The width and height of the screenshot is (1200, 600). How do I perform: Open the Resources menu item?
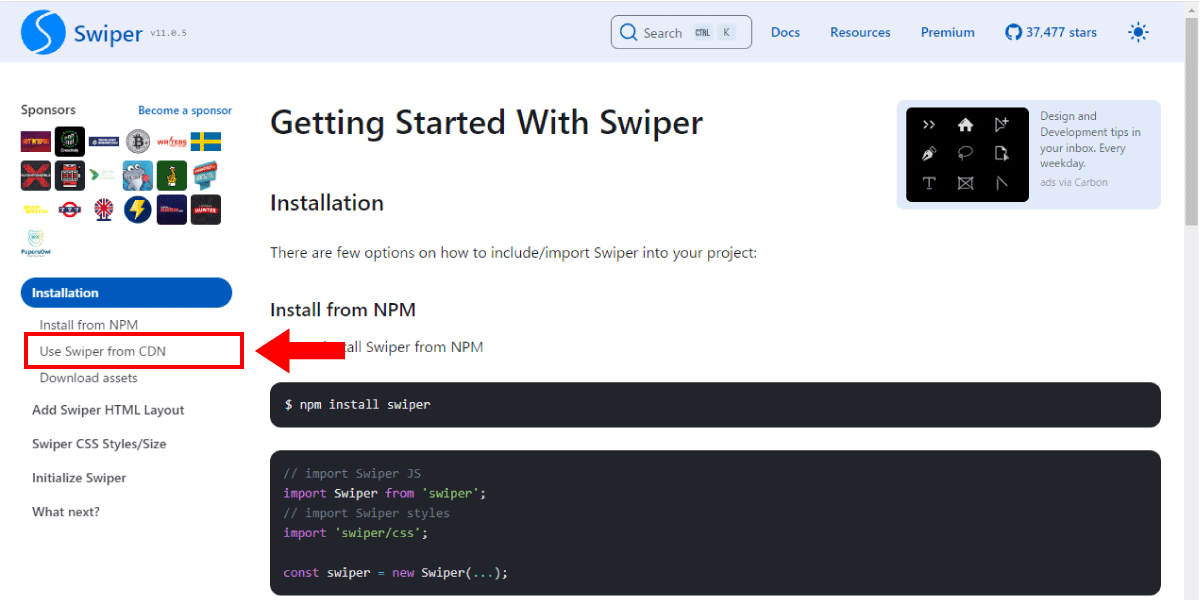860,32
